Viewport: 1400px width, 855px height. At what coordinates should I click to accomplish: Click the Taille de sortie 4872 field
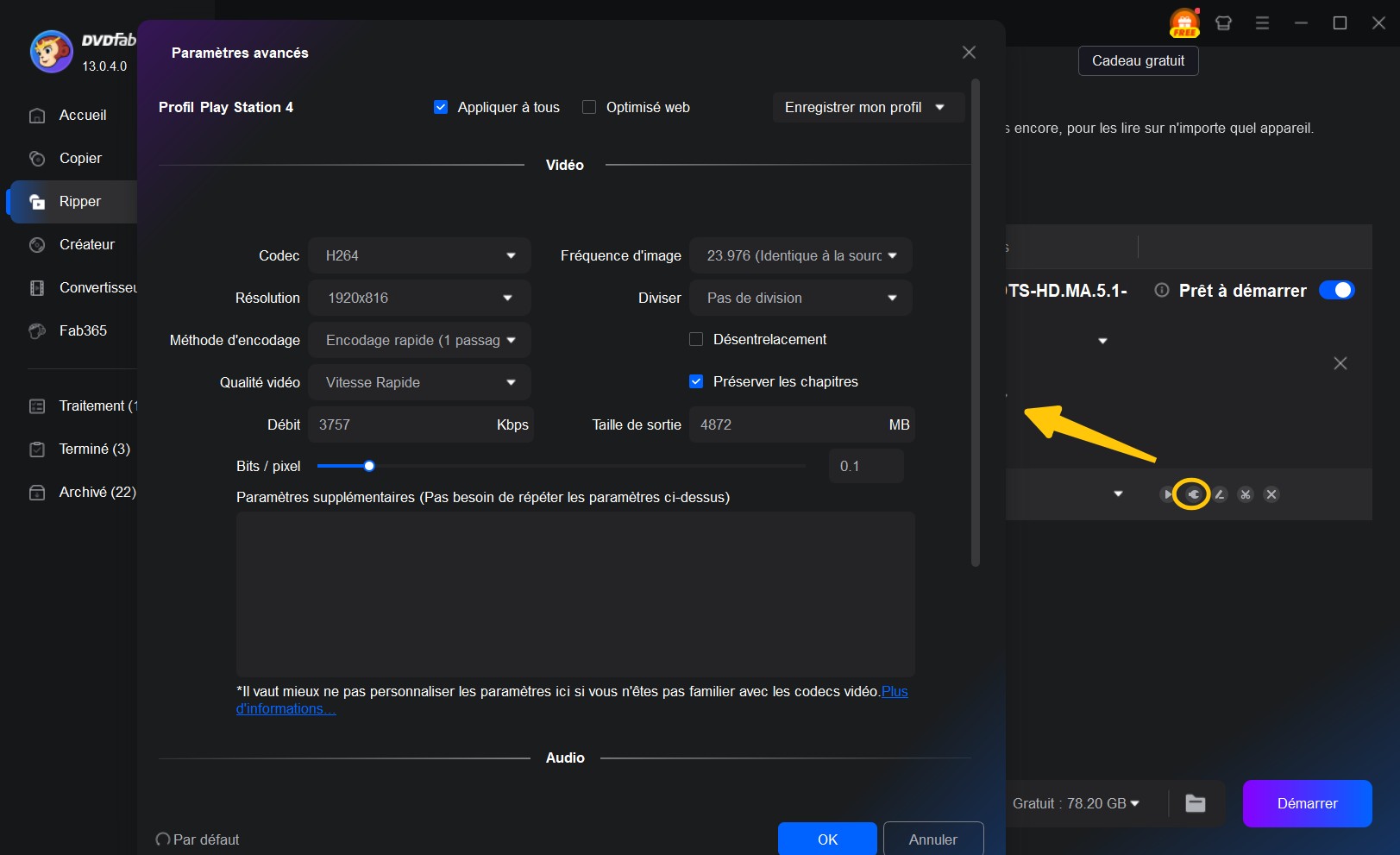click(x=801, y=424)
